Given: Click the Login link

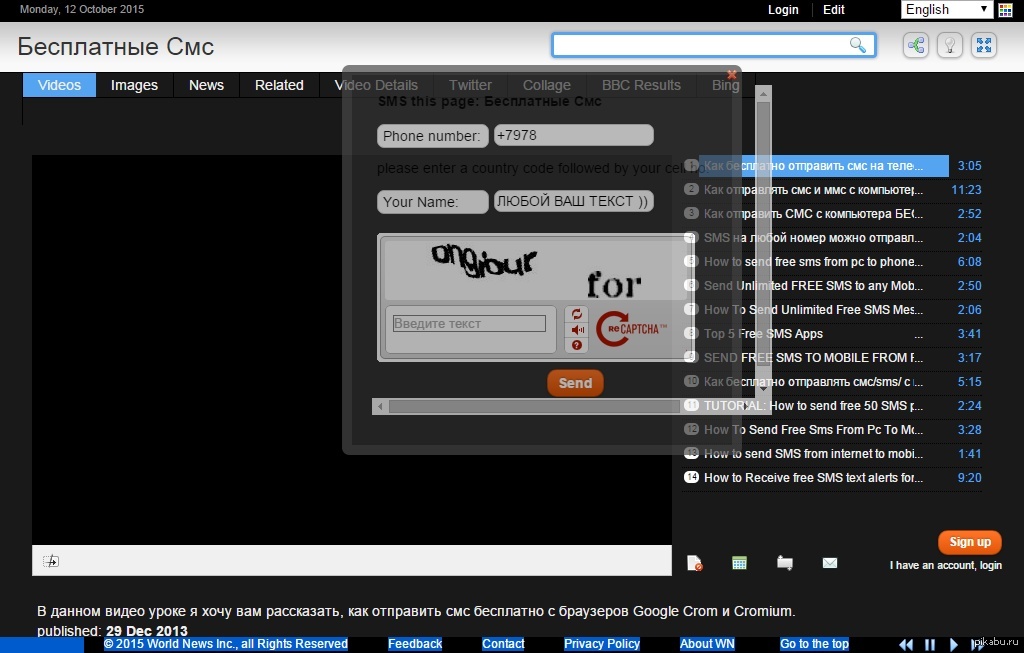Looking at the screenshot, I should (783, 10).
